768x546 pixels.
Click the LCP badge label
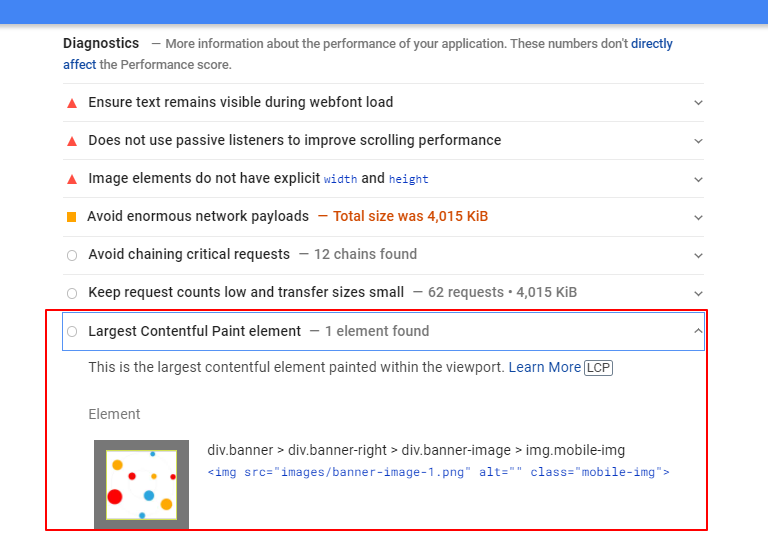pyautogui.click(x=598, y=368)
